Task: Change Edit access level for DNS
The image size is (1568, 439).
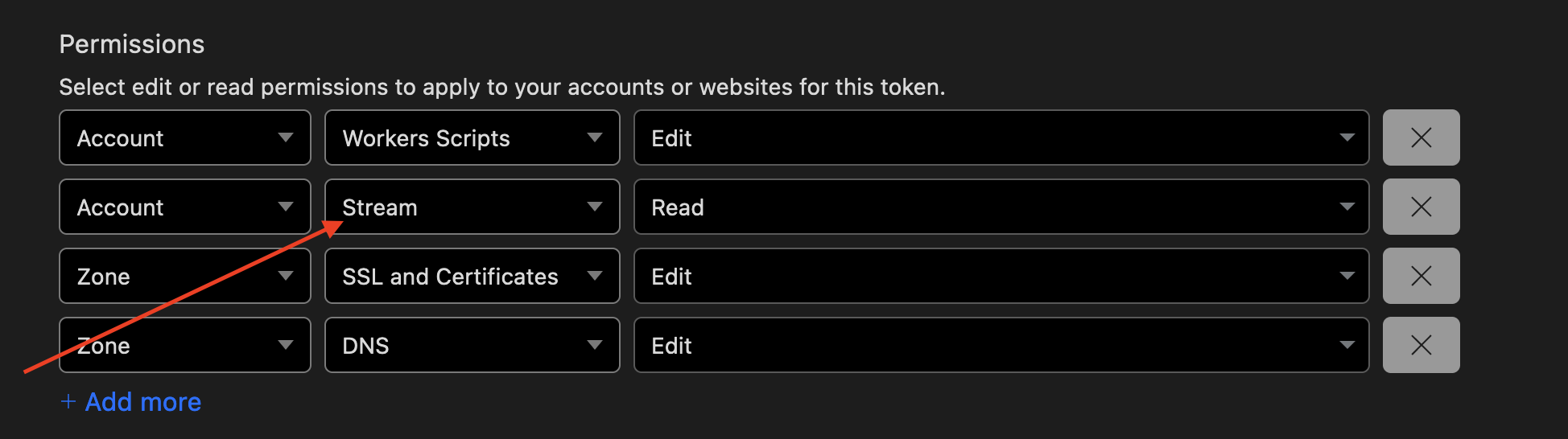Action: pos(1001,345)
